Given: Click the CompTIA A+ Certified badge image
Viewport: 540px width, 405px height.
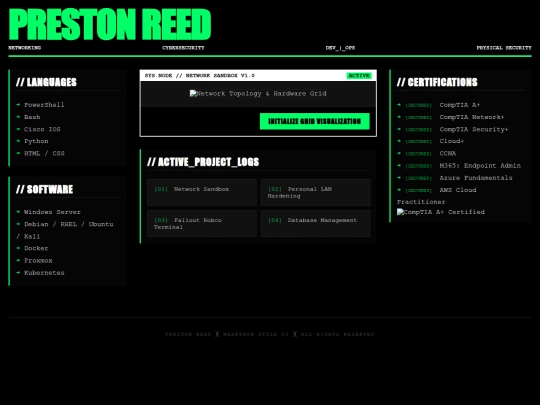Looking at the screenshot, I should [440, 212].
